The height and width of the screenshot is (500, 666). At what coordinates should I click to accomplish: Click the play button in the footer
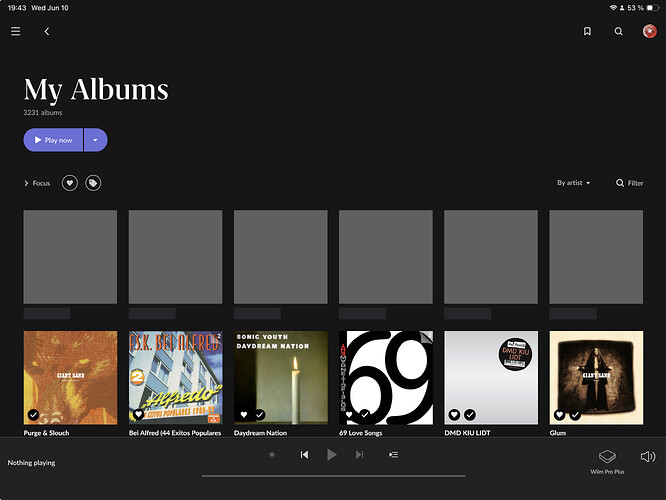(x=332, y=455)
